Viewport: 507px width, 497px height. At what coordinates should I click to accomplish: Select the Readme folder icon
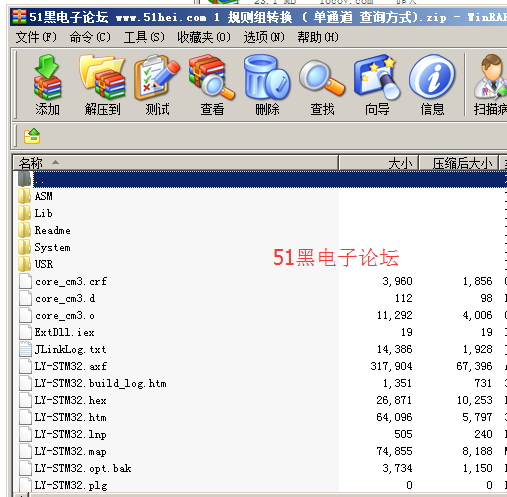25,230
